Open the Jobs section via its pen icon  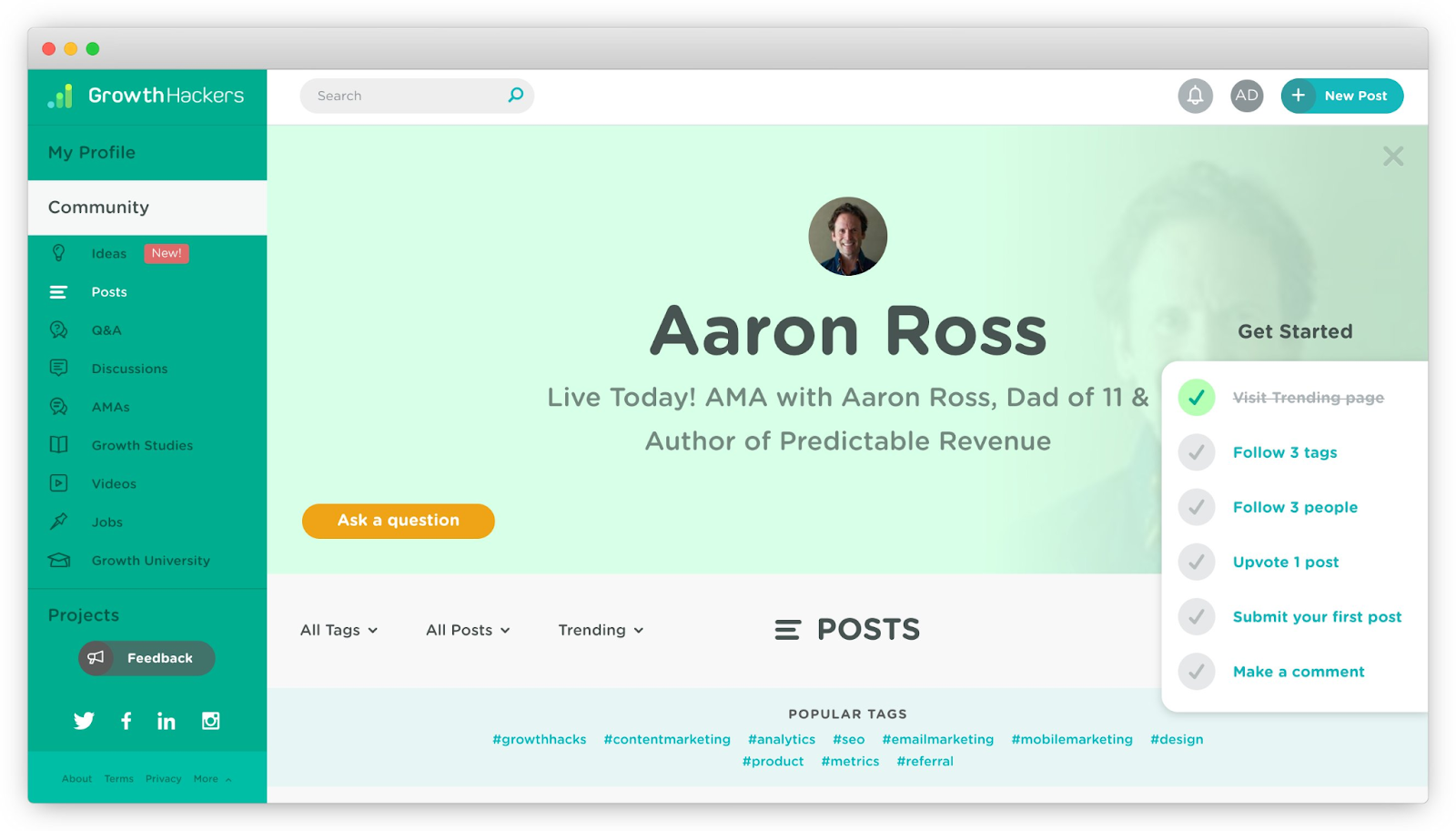[x=58, y=522]
